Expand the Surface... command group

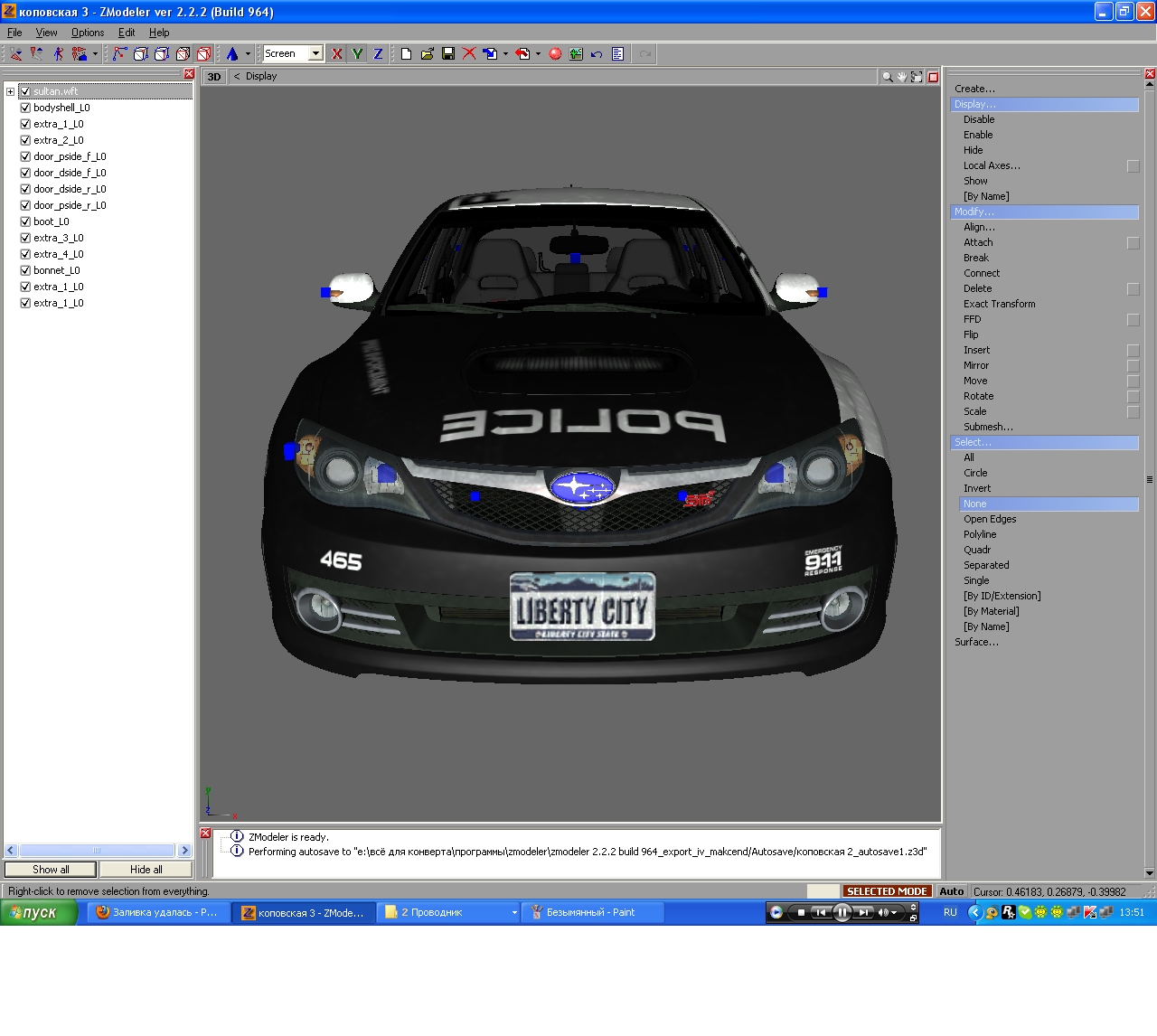(x=976, y=642)
